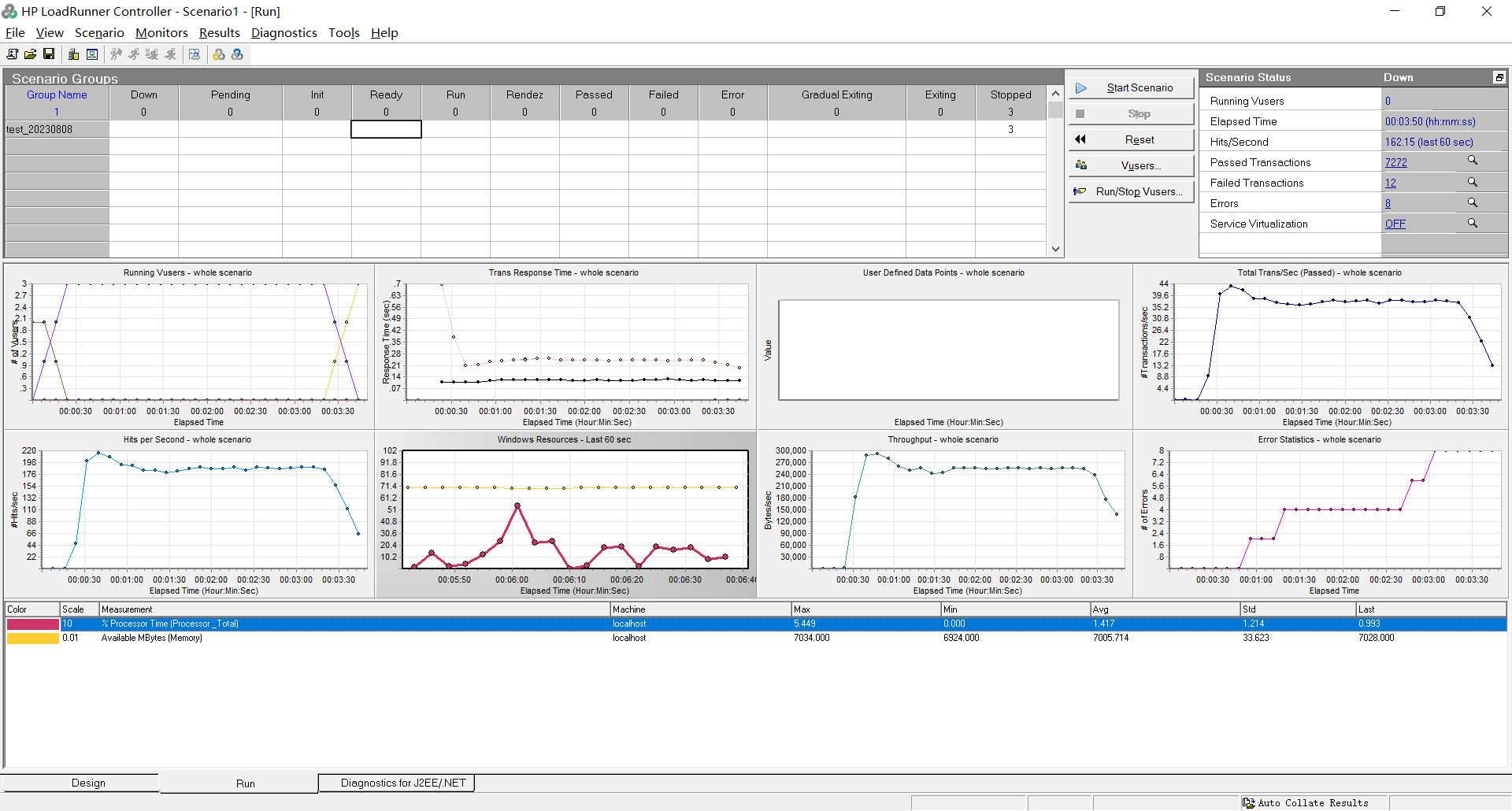Click the Running Vusers value 0

(1388, 101)
